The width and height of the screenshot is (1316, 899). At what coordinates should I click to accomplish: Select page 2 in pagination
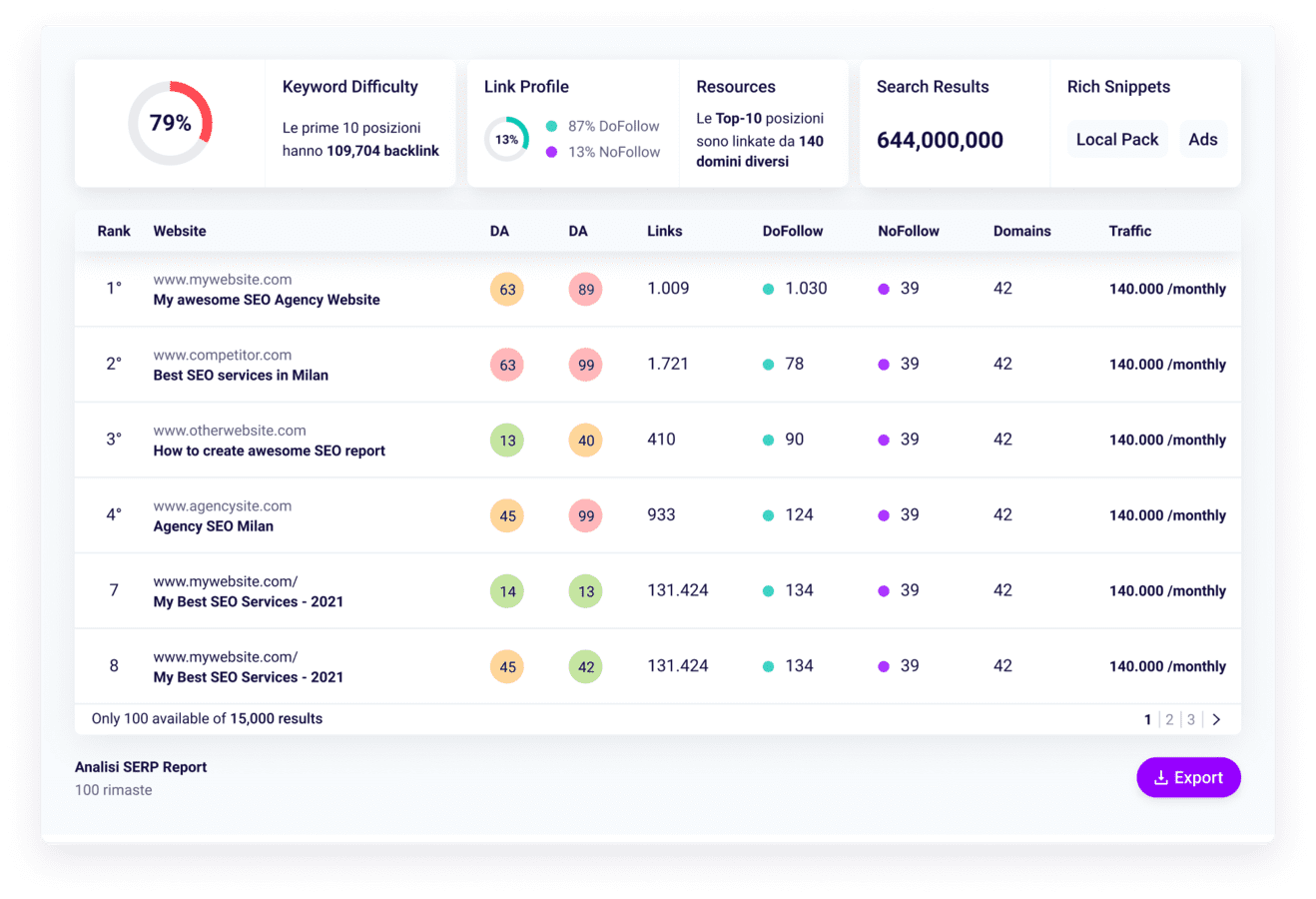coord(1169,718)
